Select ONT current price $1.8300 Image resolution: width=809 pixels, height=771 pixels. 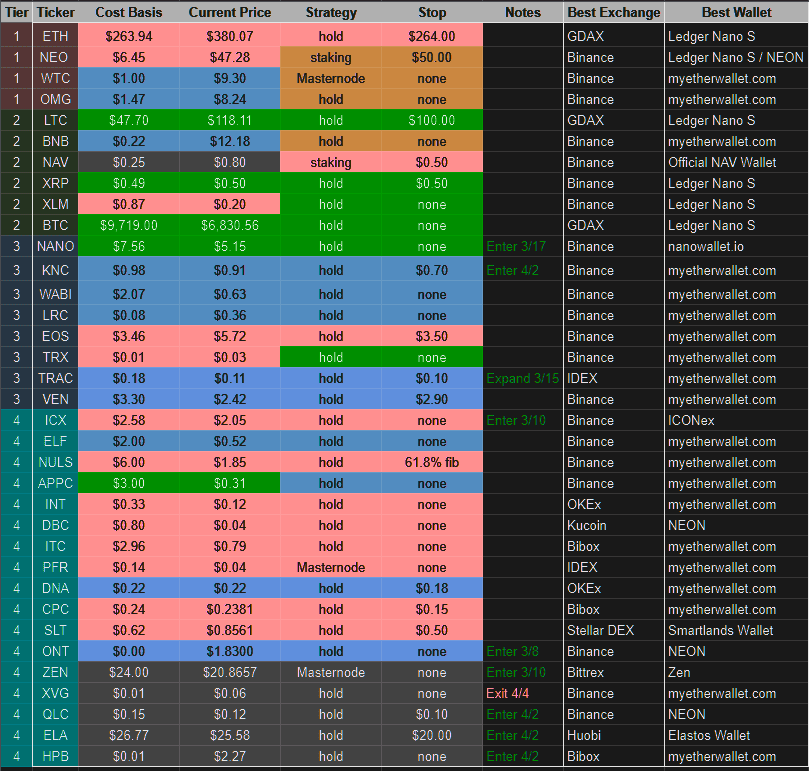coord(230,651)
